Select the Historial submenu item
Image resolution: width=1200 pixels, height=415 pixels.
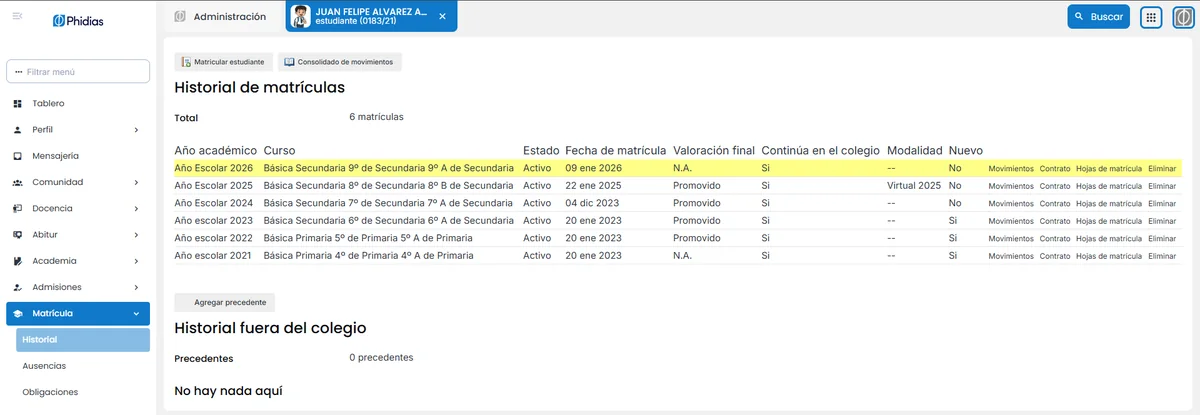pos(83,340)
